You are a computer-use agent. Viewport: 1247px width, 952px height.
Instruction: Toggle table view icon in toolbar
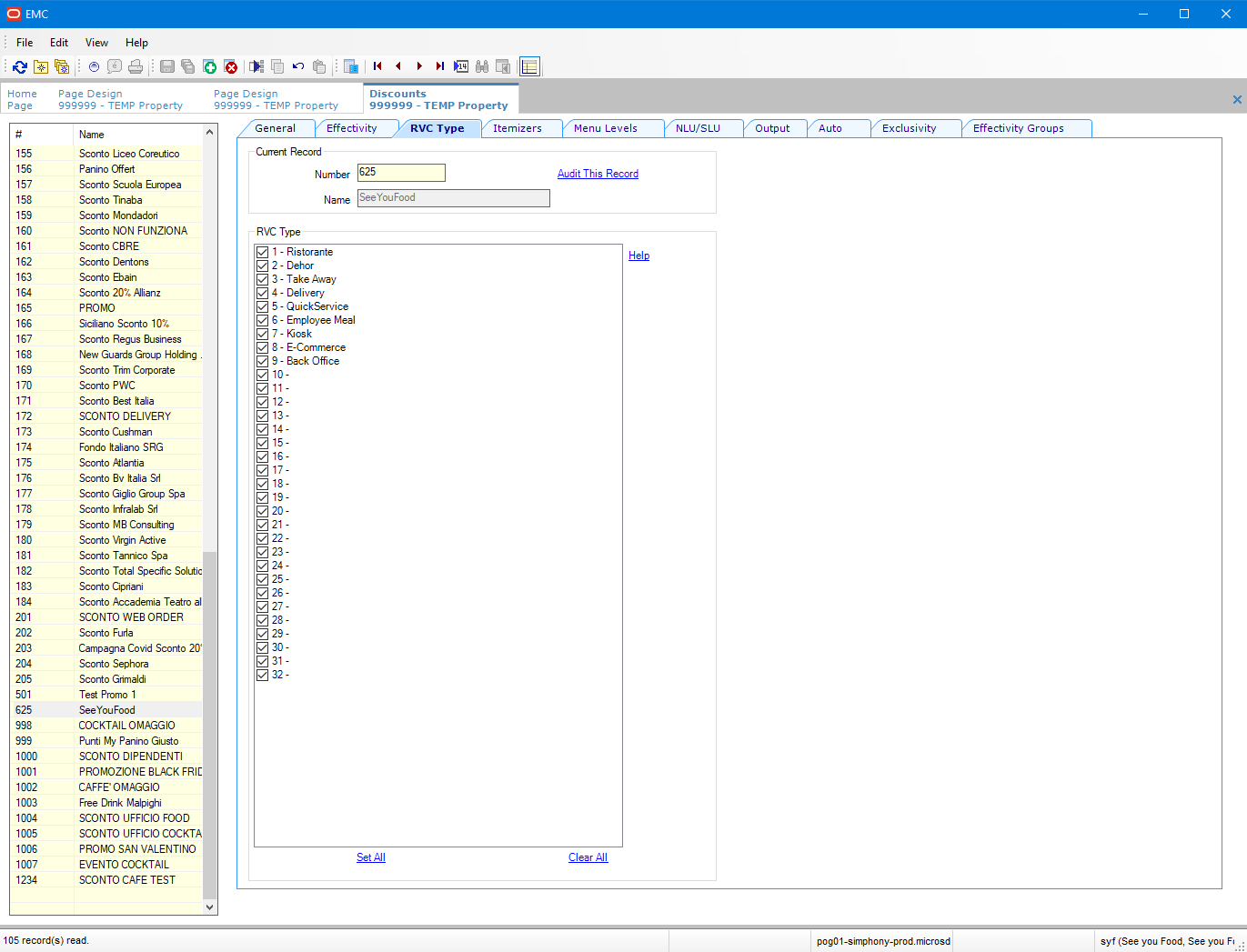[x=529, y=66]
